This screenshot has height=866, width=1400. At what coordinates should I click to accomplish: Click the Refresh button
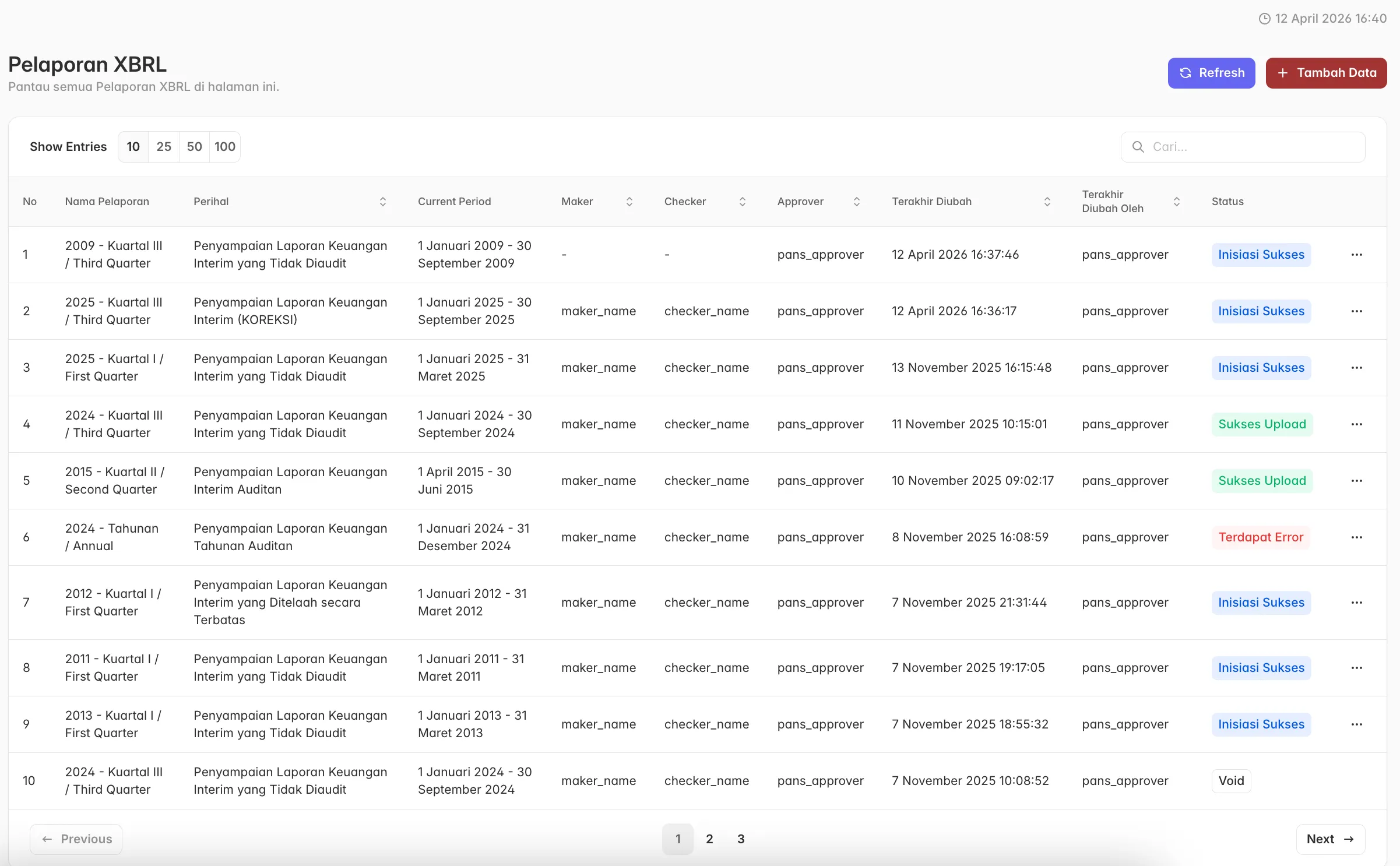click(1211, 73)
